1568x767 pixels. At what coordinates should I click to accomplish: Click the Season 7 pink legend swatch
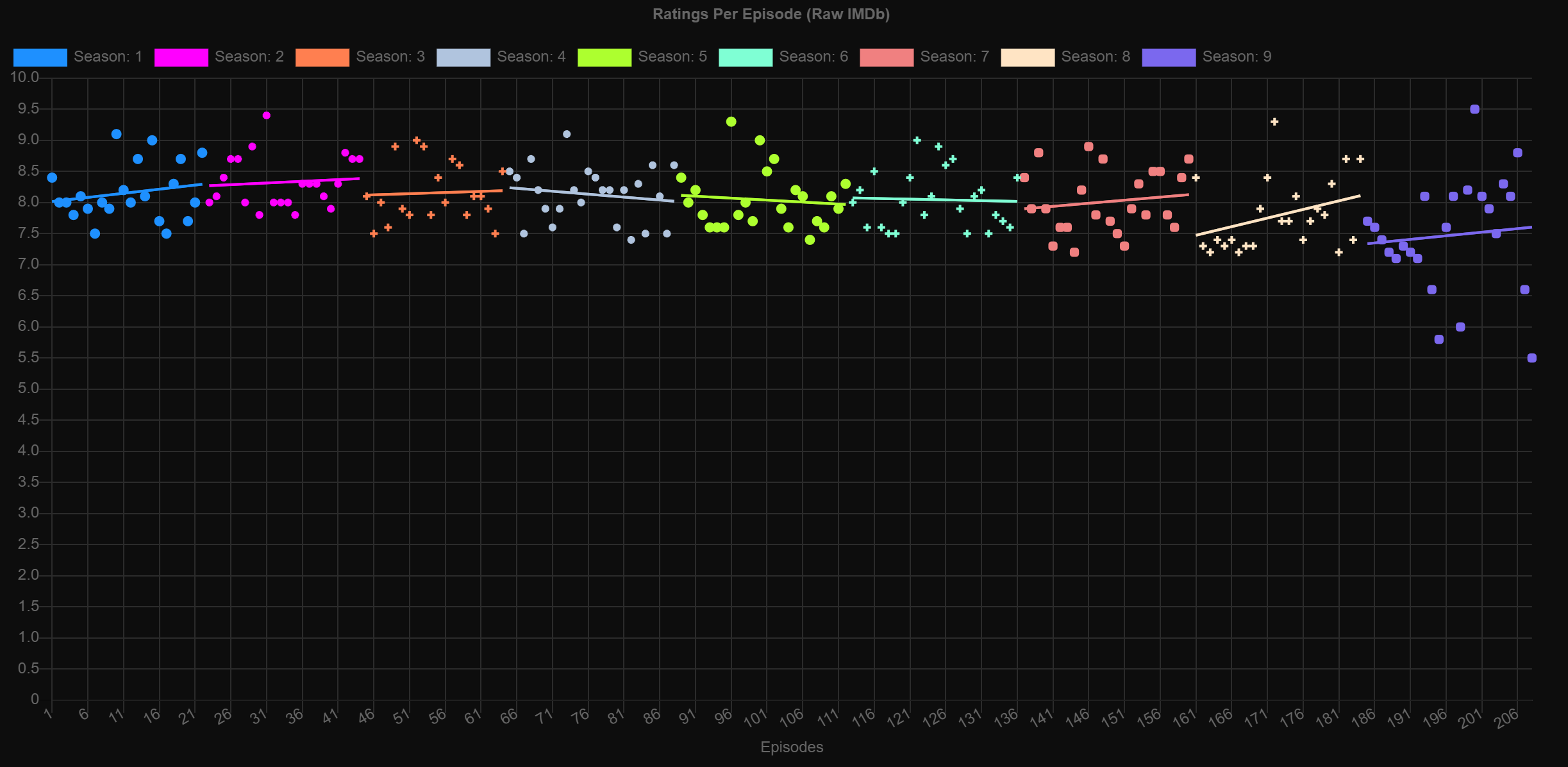coord(886,57)
